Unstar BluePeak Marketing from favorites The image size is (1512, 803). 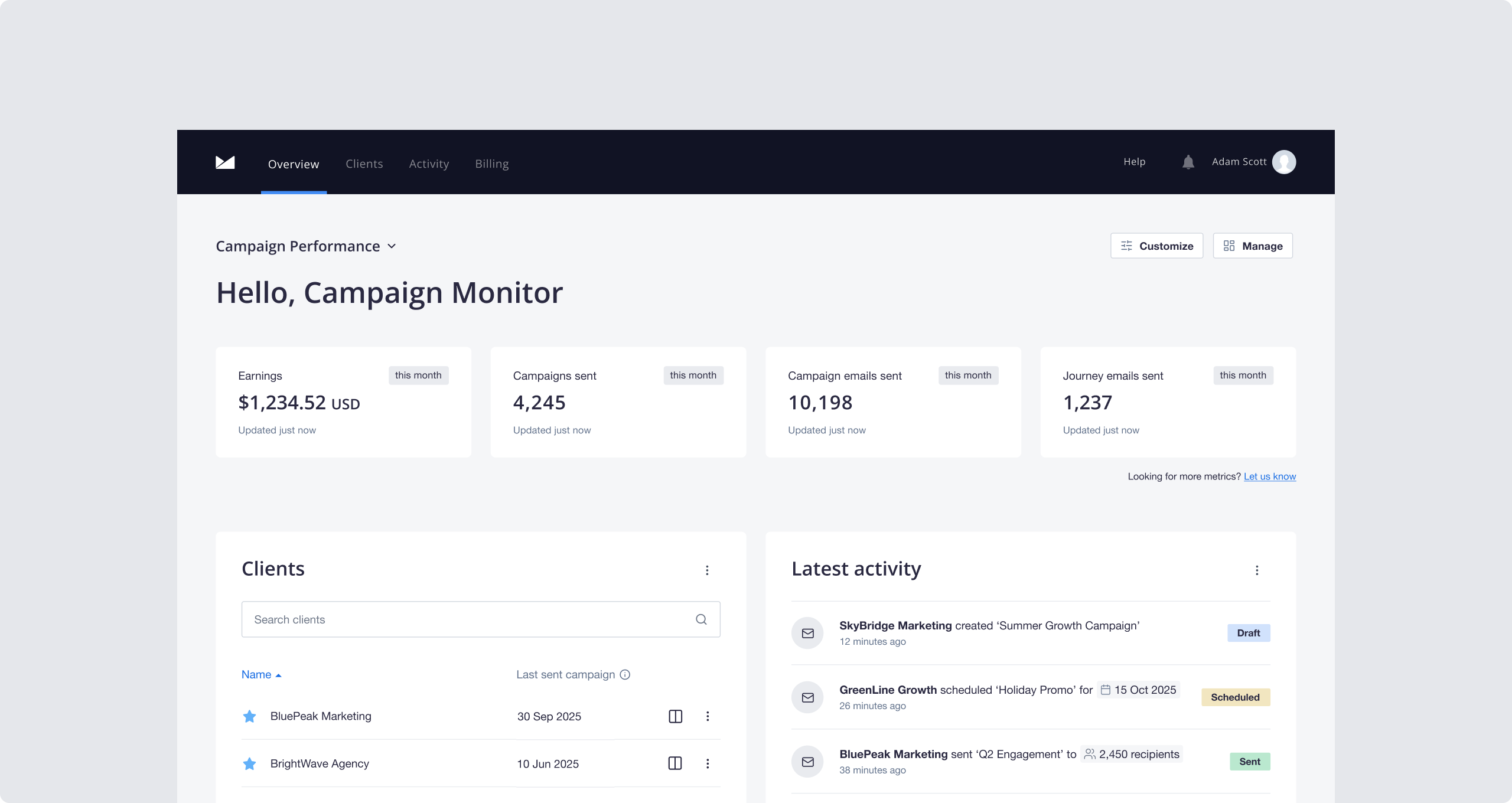[250, 716]
